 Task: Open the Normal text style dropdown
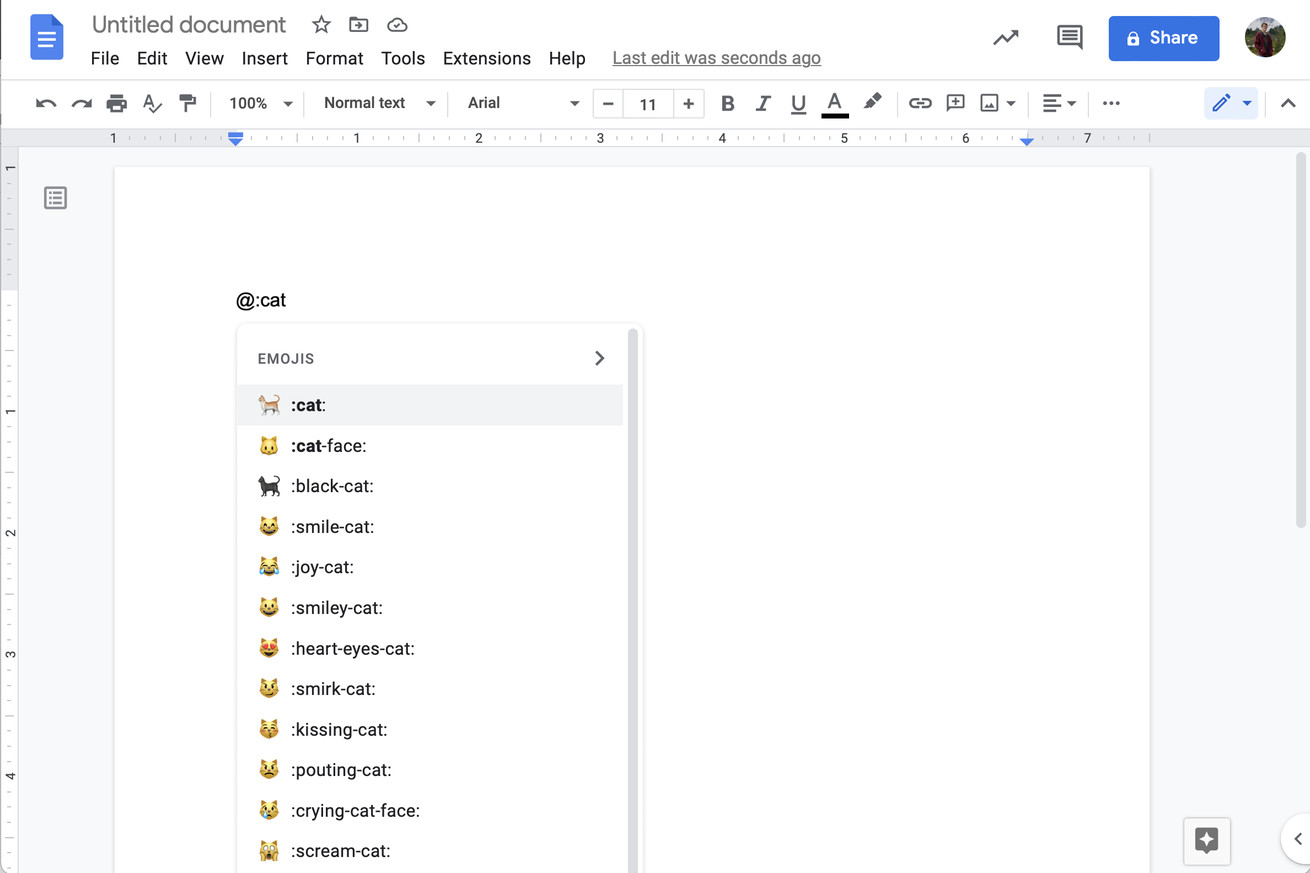379,103
